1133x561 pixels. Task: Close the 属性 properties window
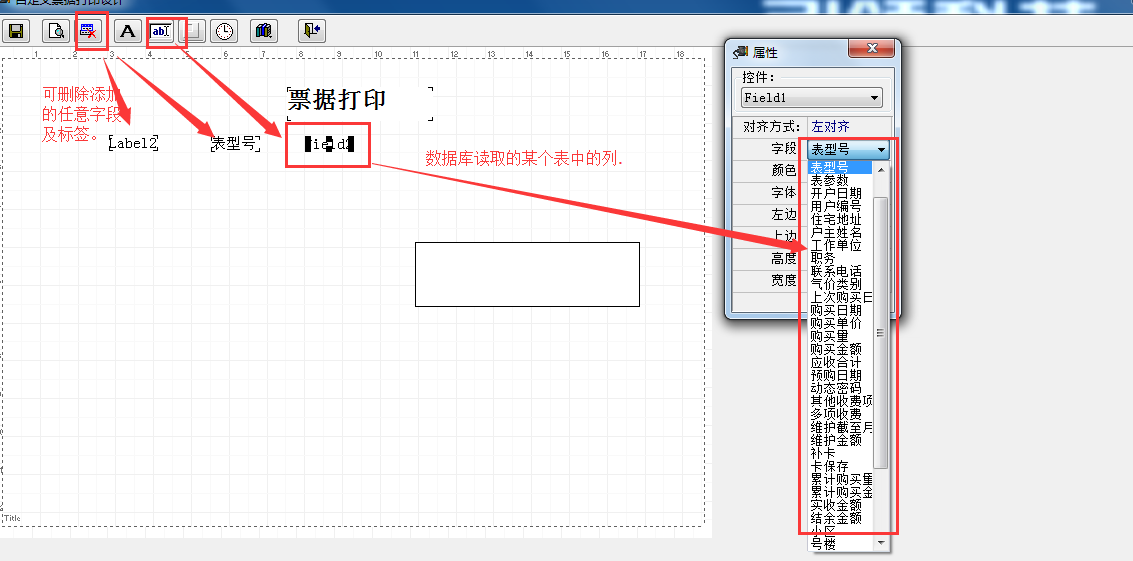(871, 49)
